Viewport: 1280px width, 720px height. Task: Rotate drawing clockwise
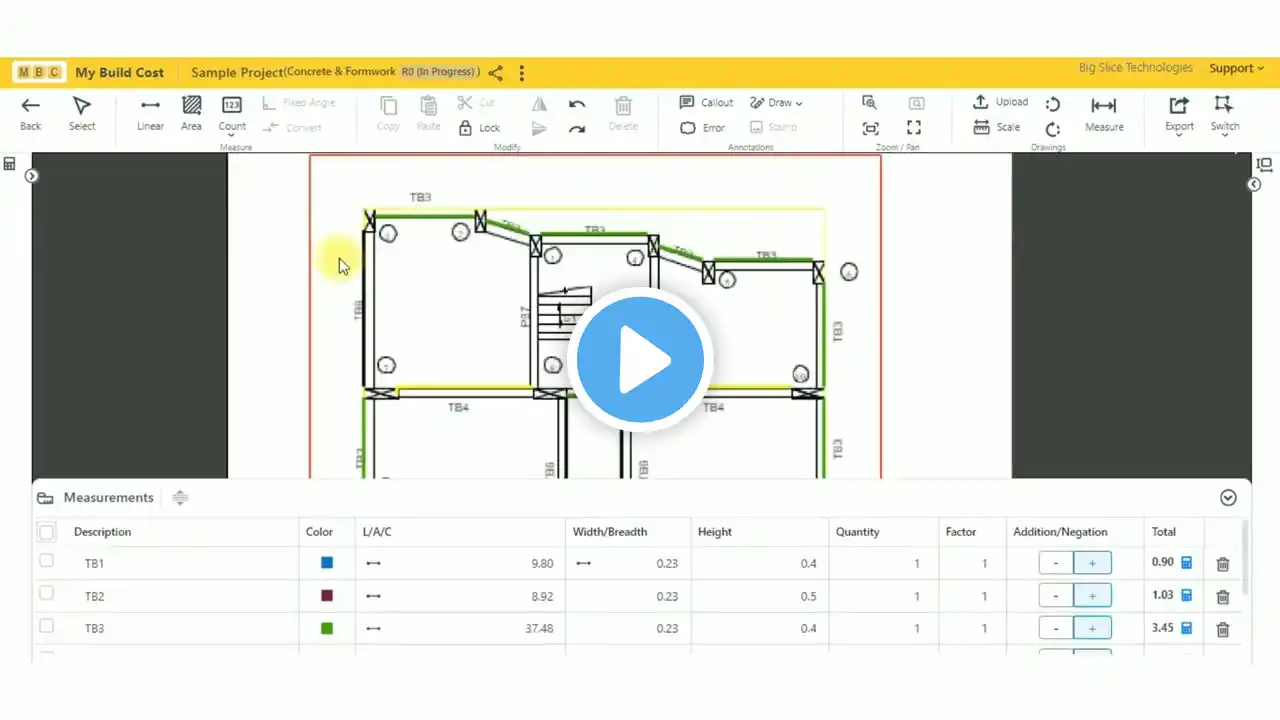tap(1053, 129)
